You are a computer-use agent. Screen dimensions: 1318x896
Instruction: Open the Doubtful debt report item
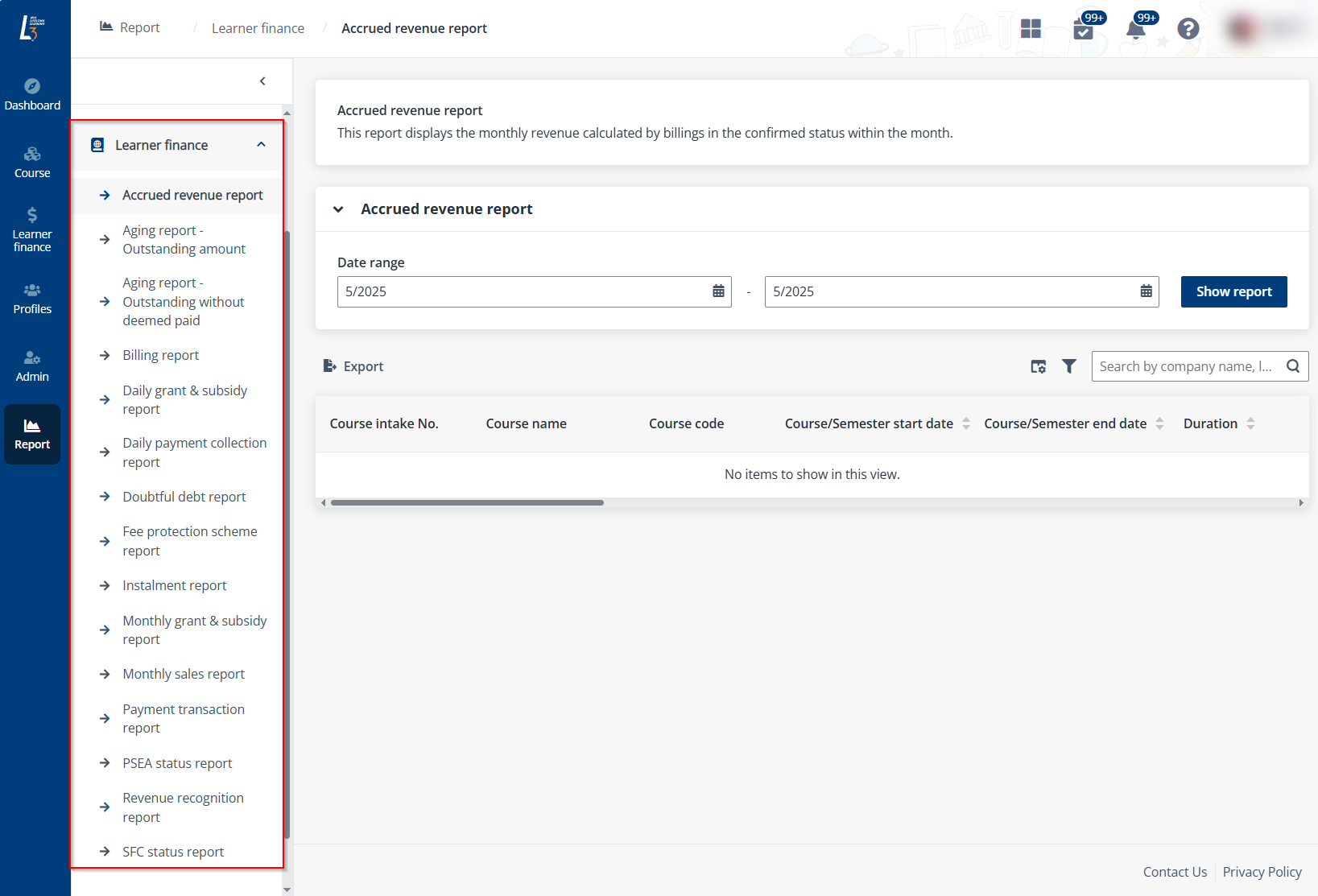coord(184,497)
